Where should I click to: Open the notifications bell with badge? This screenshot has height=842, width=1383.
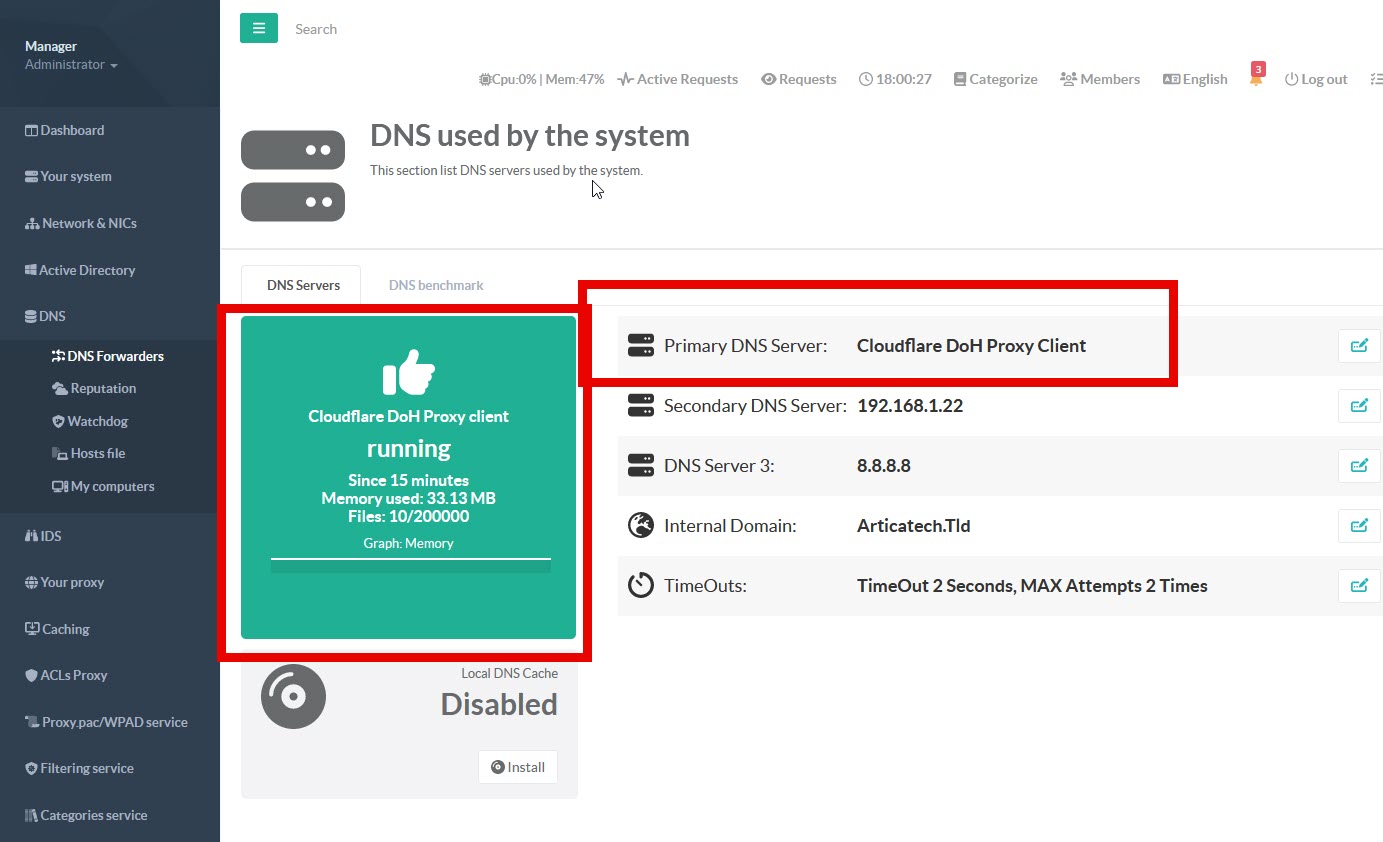click(x=1256, y=78)
